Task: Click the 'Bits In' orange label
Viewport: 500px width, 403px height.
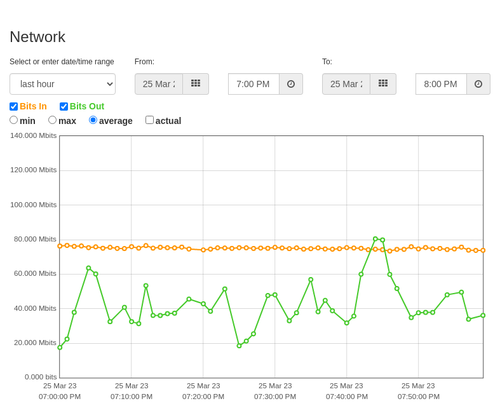Action: click(33, 106)
